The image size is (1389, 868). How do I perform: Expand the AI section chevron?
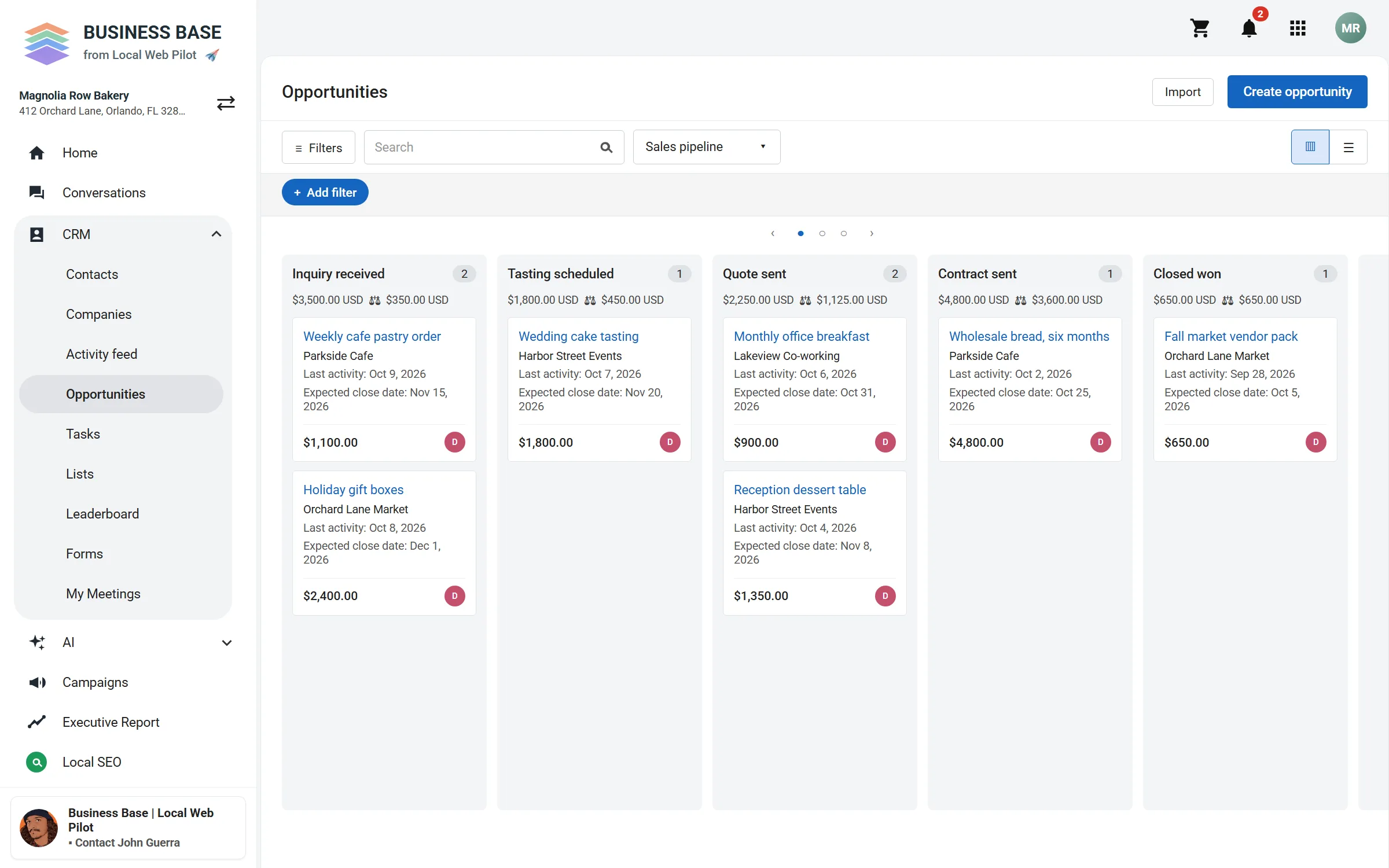227,643
